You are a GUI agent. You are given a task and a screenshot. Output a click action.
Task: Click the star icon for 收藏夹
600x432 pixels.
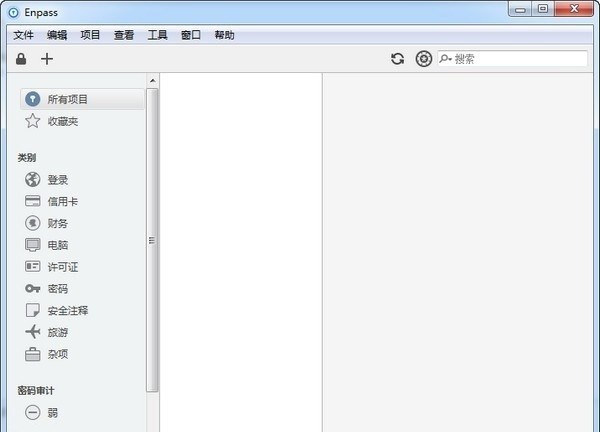tap(33, 121)
